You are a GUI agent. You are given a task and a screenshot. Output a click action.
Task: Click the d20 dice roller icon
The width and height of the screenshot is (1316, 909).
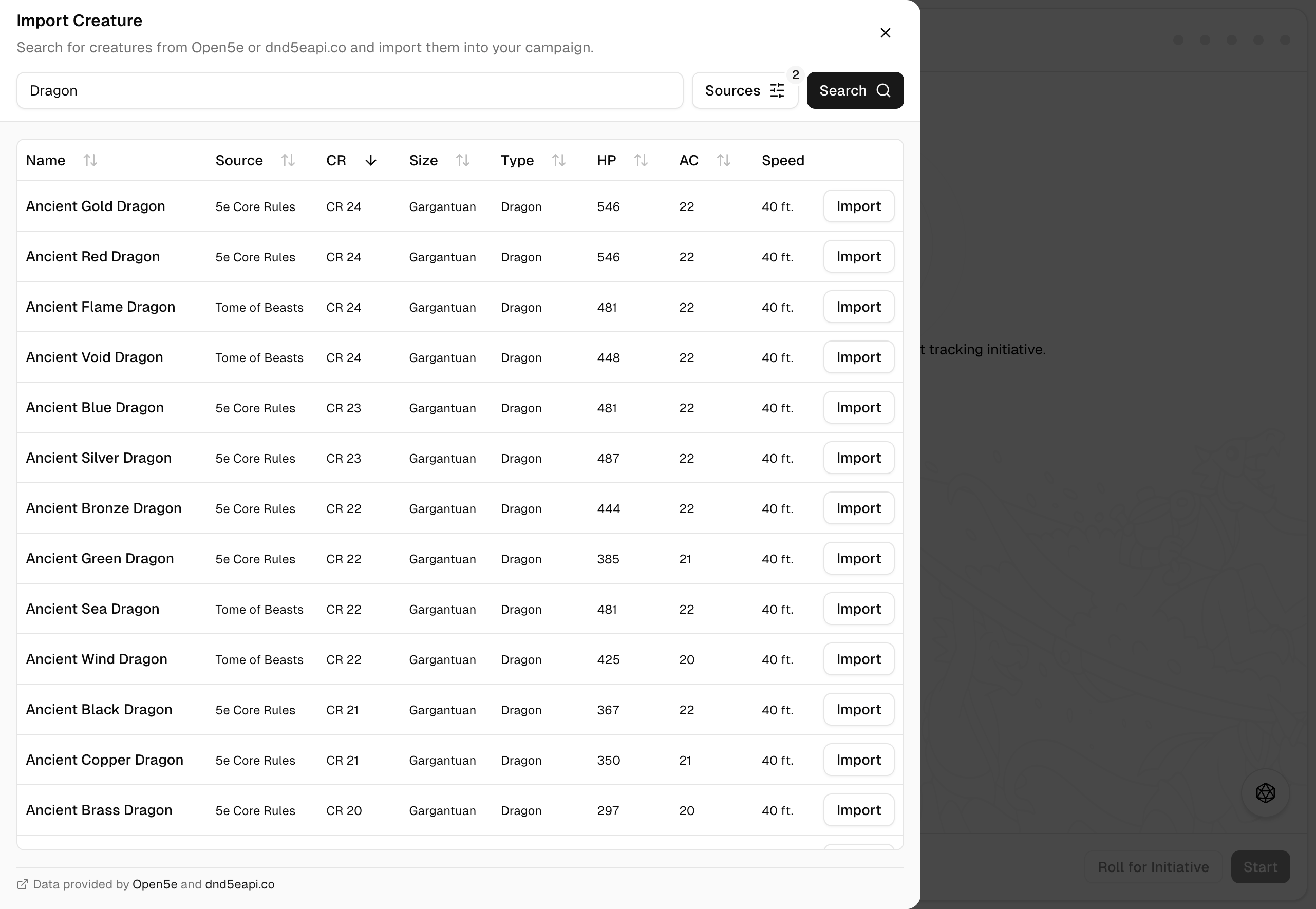[1265, 793]
